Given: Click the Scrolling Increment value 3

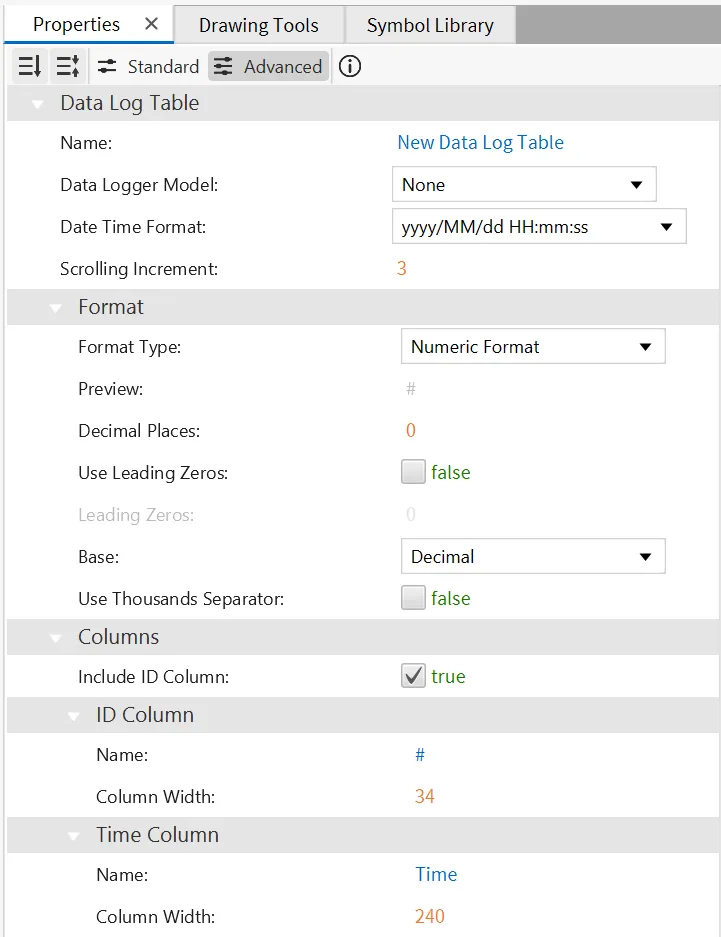Looking at the screenshot, I should (x=402, y=269).
